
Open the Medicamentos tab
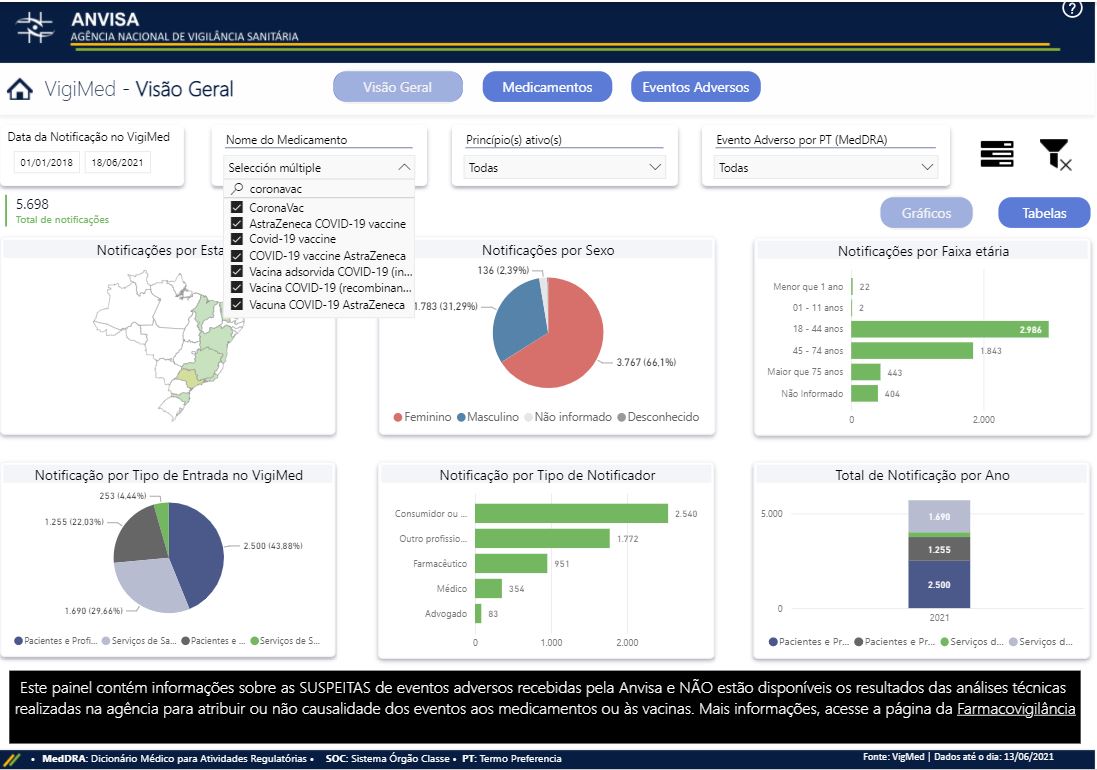pos(547,87)
